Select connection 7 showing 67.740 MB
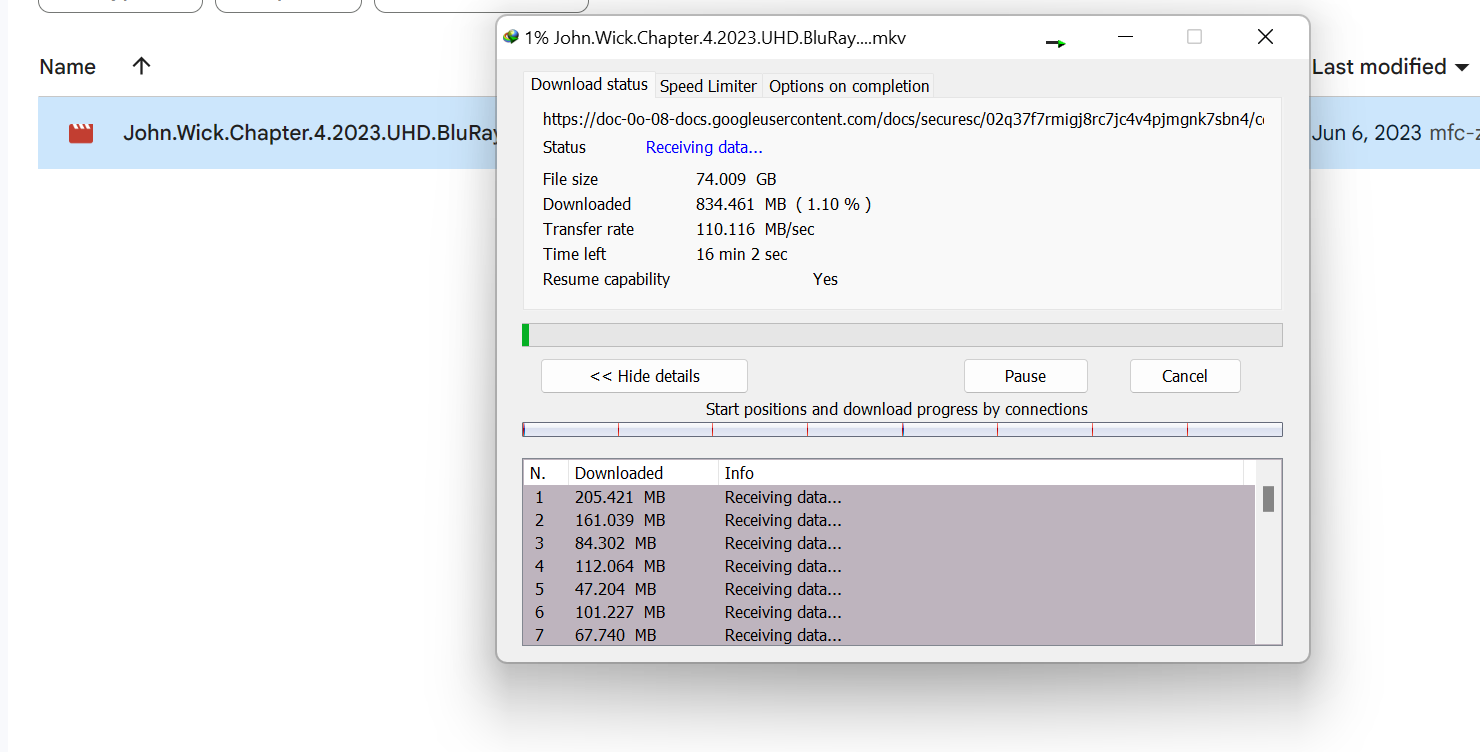The image size is (1480, 752). tap(889, 635)
